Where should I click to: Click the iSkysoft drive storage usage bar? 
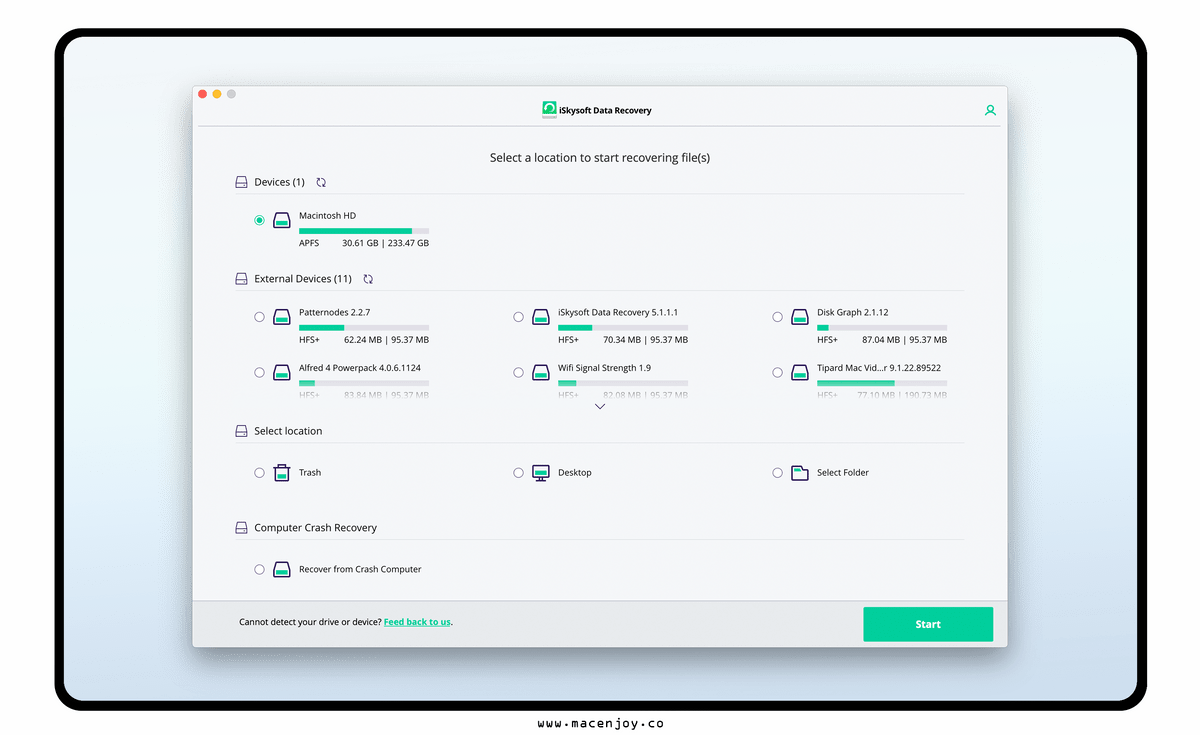[x=623, y=328]
